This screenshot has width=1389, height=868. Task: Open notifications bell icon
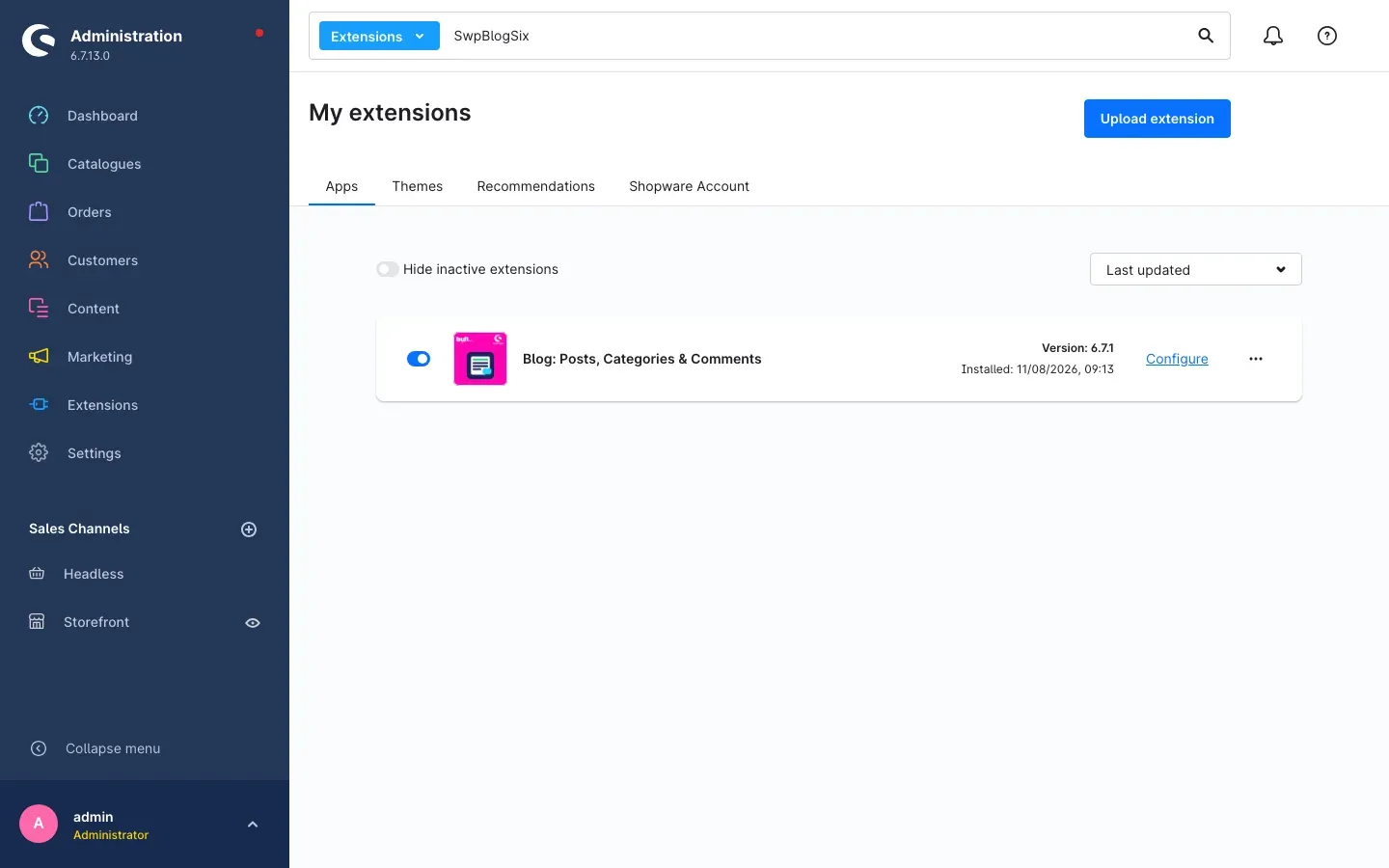point(1273,36)
